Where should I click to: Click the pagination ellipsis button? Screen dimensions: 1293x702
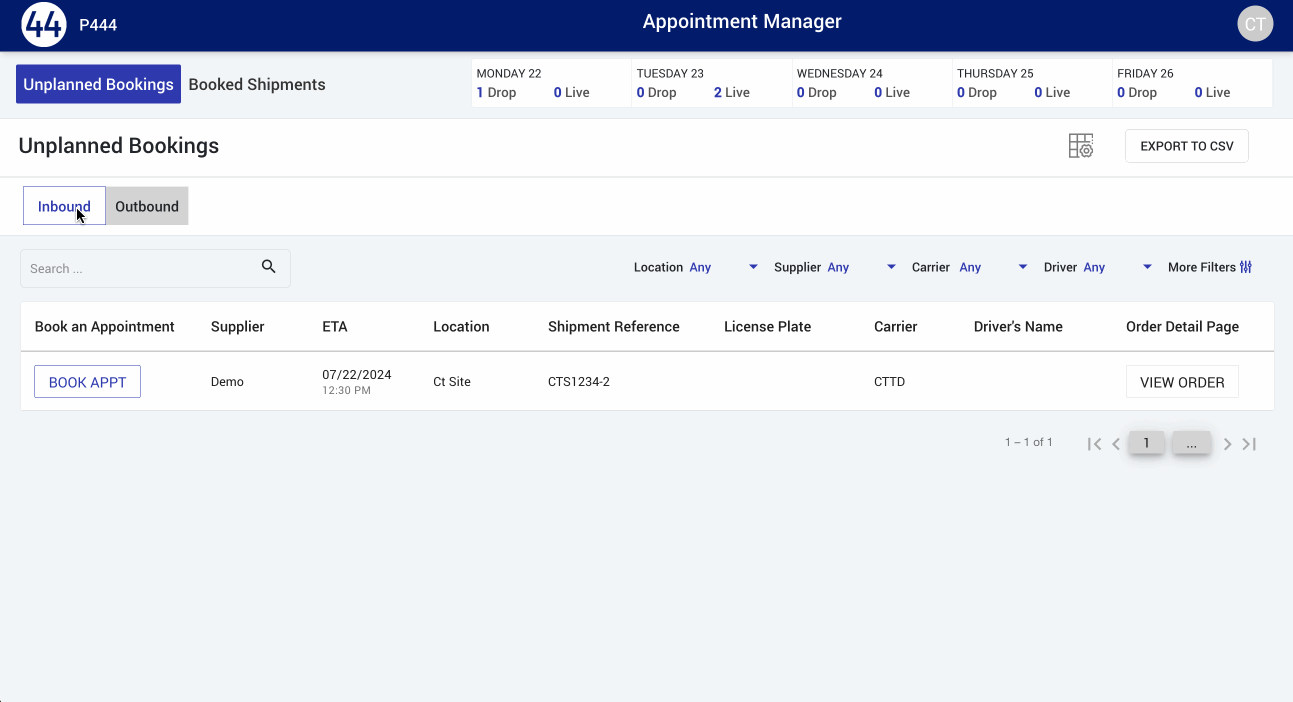click(1191, 442)
